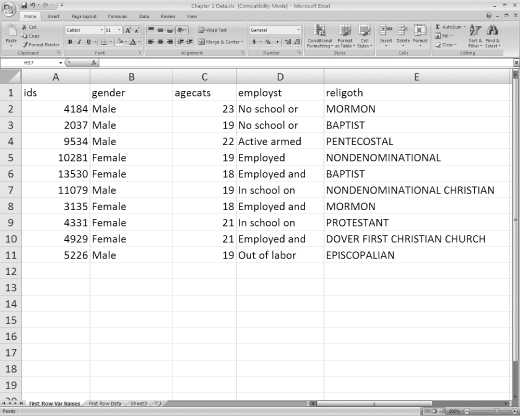This screenshot has height=416, width=520.
Task: Open Merge & Center dropdown arrow
Action: pyautogui.click(x=242, y=42)
